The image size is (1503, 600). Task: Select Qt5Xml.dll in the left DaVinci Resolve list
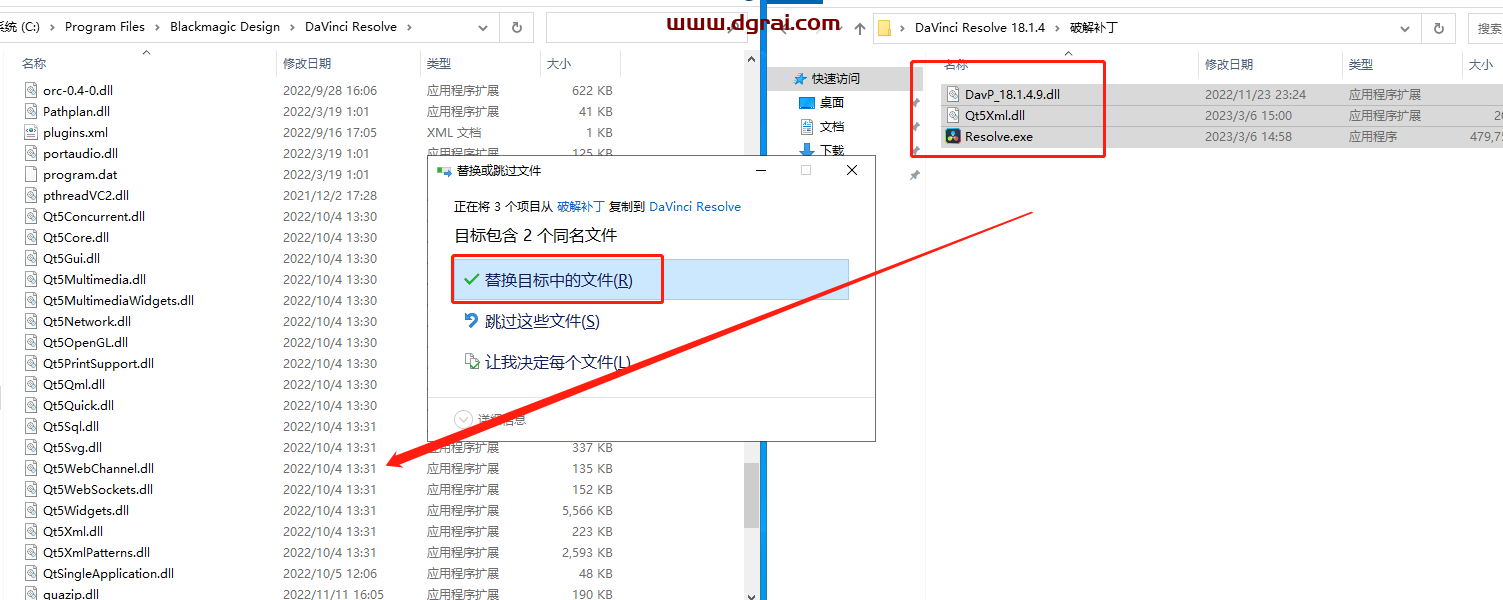(73, 531)
